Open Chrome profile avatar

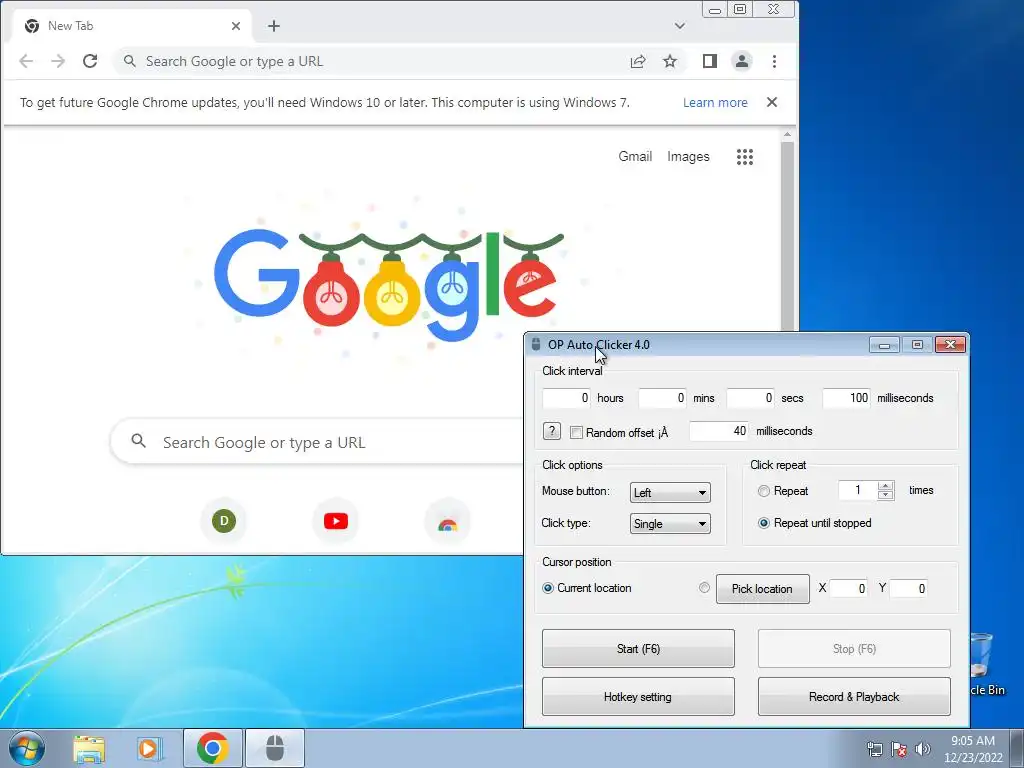742,61
